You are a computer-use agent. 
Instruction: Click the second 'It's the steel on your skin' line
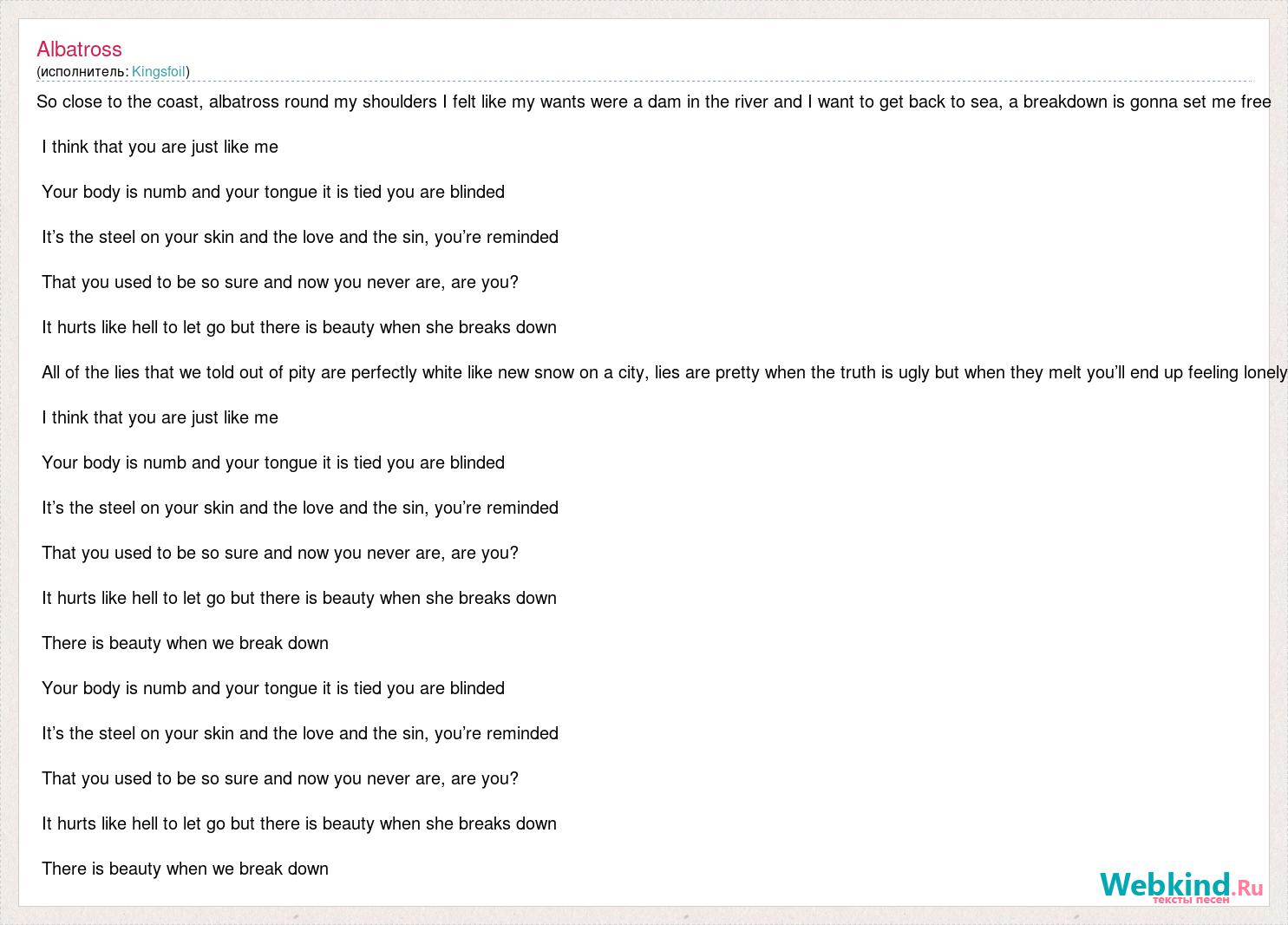click(300, 508)
